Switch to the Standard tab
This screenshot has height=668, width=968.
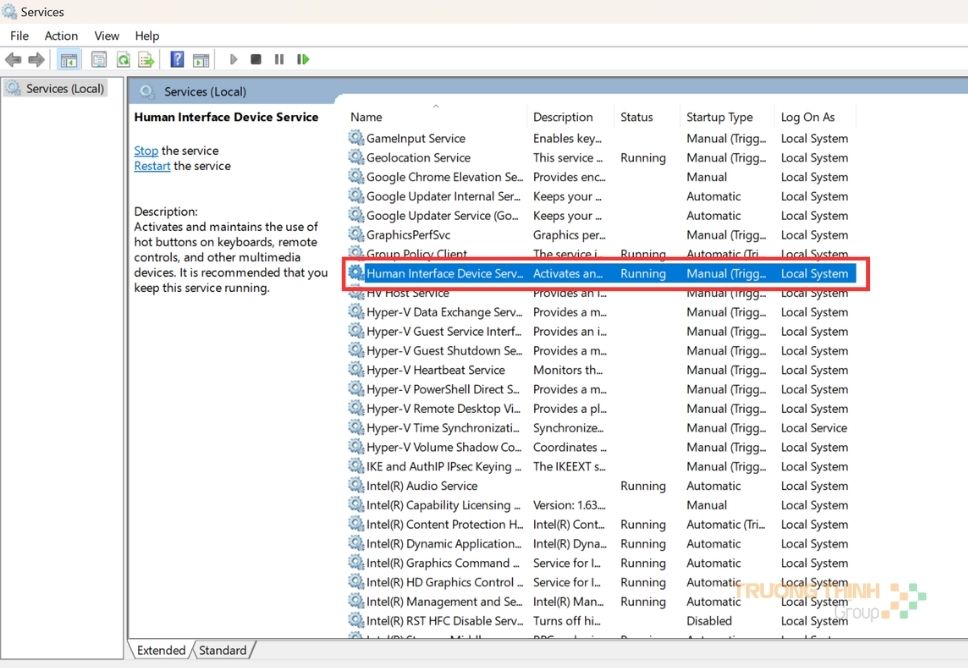click(222, 650)
